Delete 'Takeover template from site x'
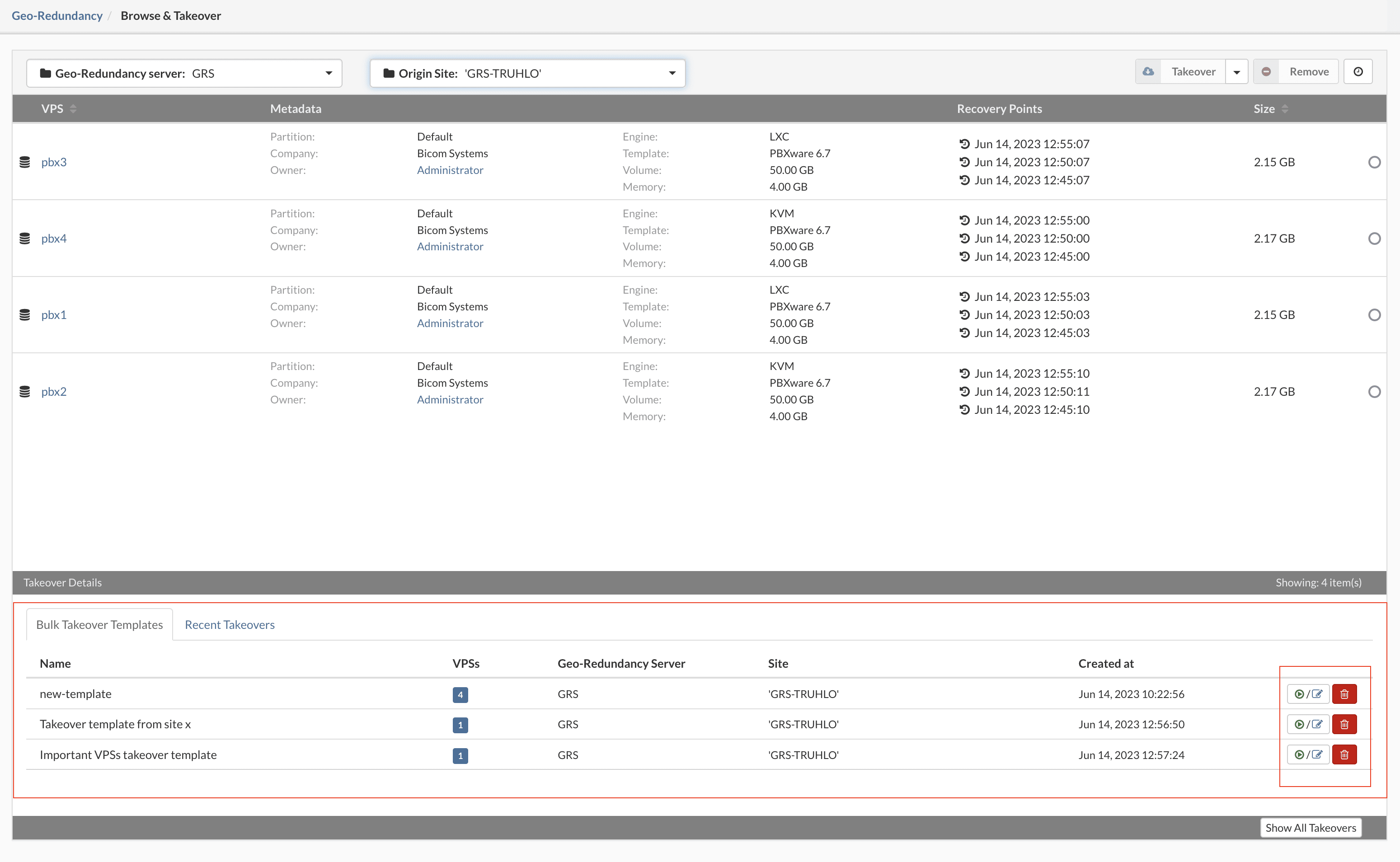Image resolution: width=1400 pixels, height=862 pixels. [x=1344, y=725]
